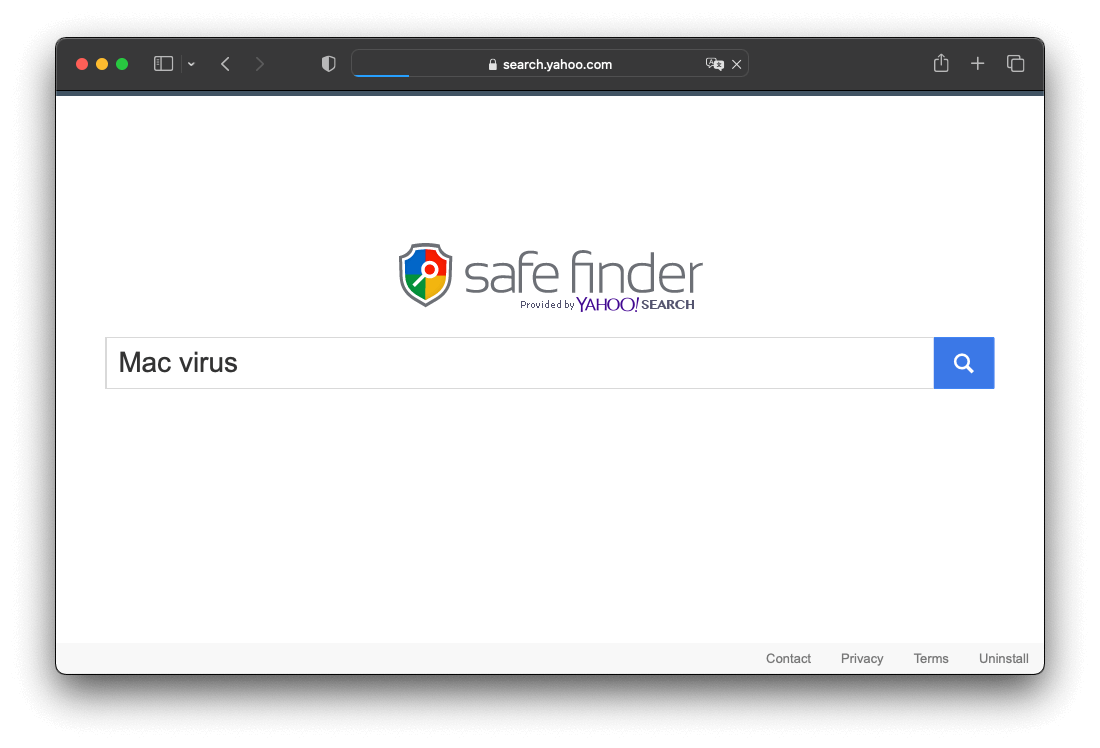Open the Terms footer link

coord(930,658)
